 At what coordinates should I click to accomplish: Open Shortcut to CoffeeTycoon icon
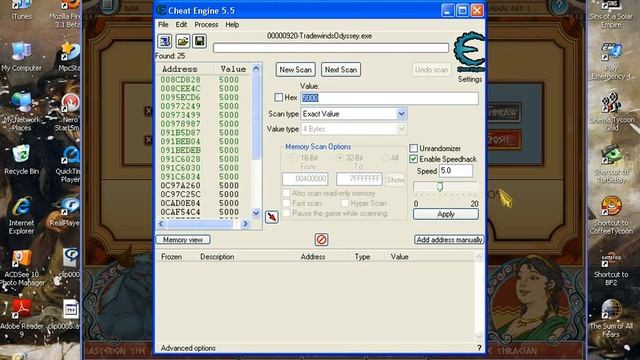[x=611, y=216]
